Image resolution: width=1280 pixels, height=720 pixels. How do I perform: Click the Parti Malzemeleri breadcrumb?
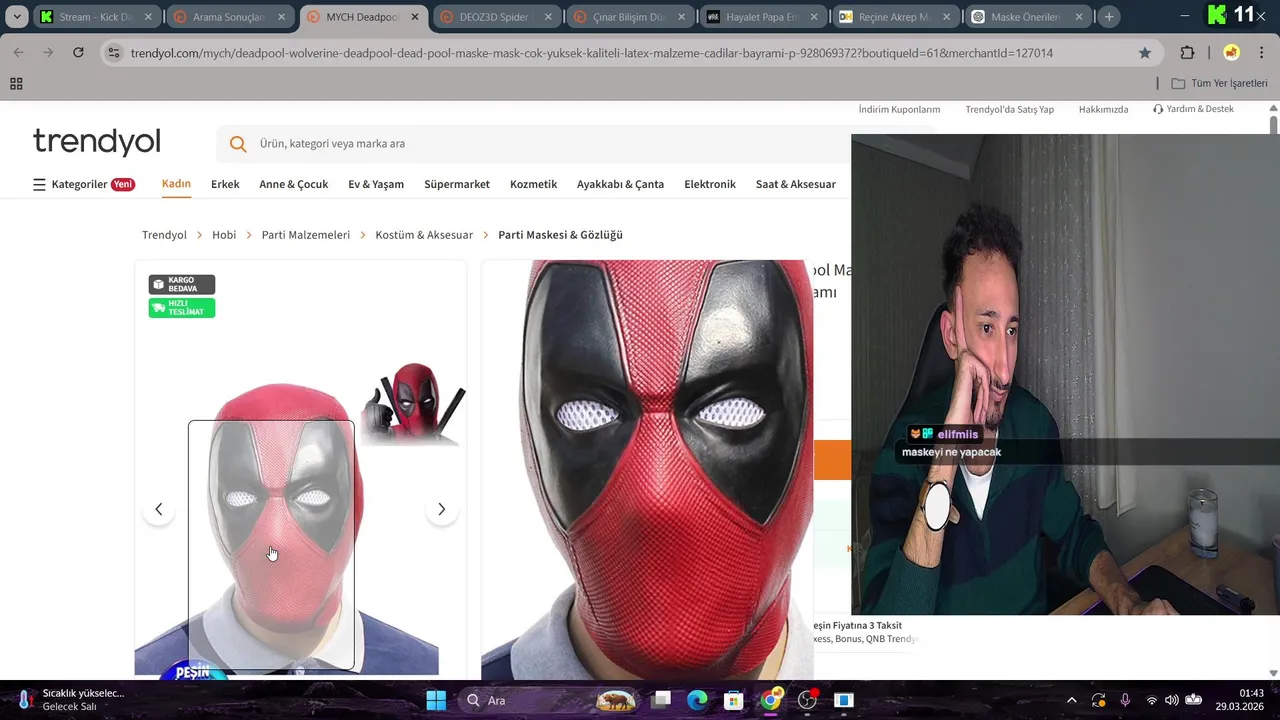pyautogui.click(x=306, y=235)
